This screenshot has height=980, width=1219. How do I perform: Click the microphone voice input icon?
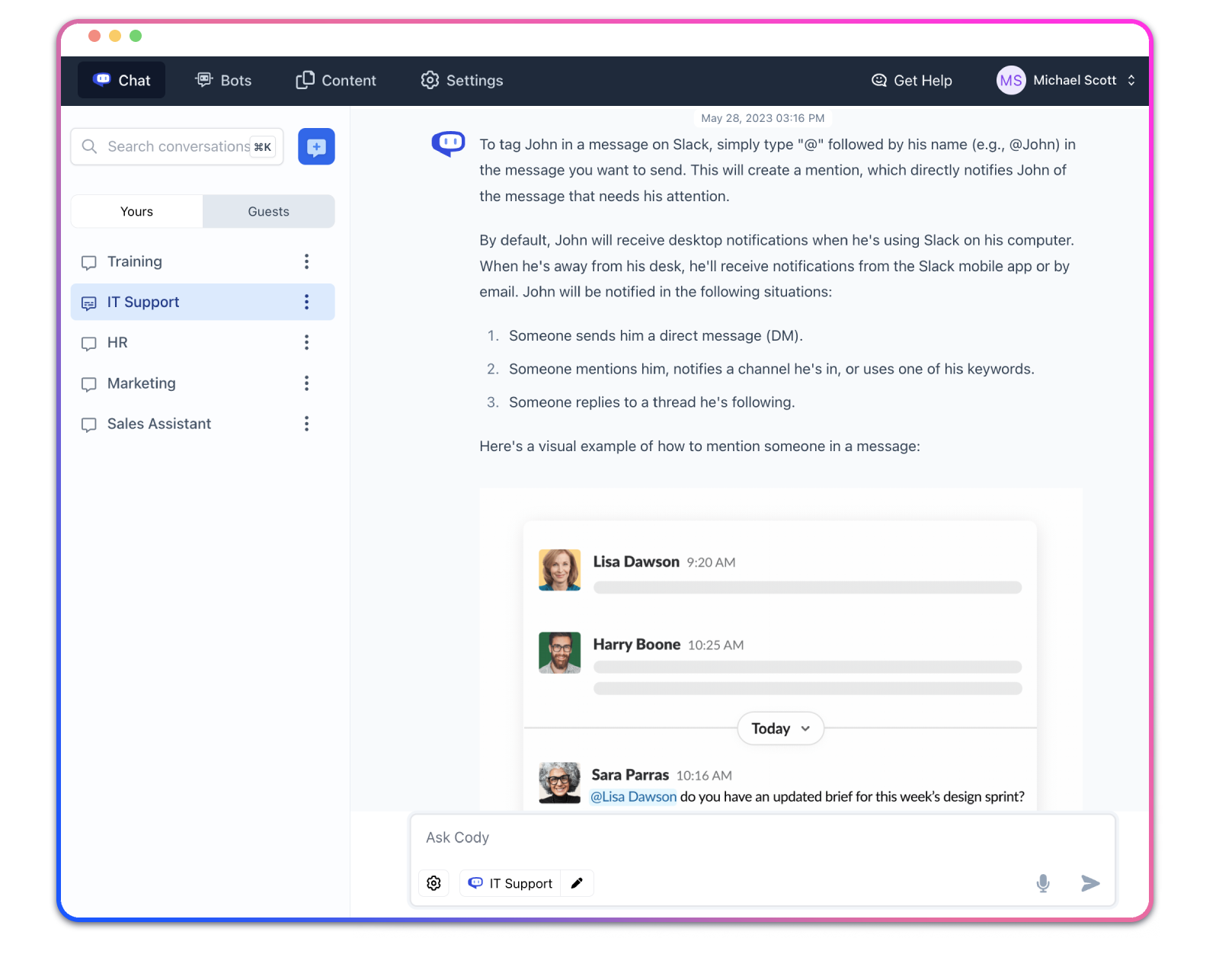1043,883
